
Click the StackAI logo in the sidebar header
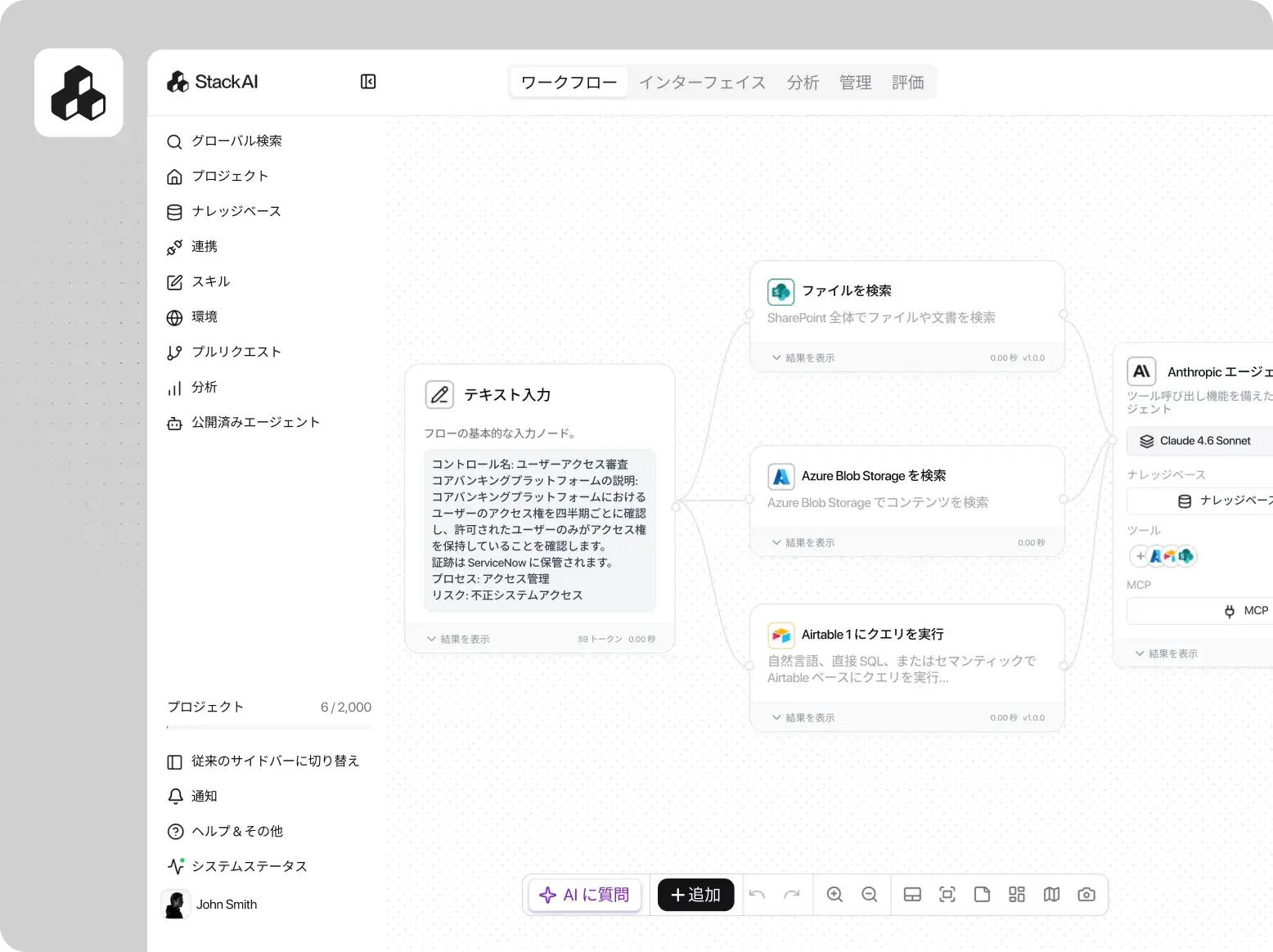tap(212, 82)
